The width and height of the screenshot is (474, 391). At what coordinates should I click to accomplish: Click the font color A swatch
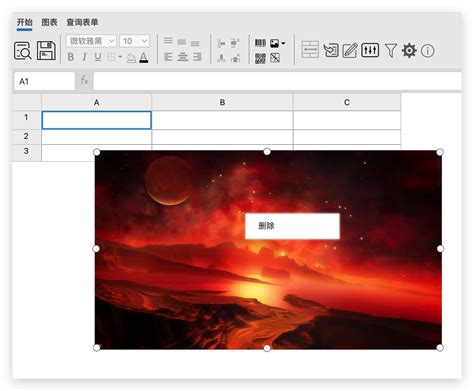(144, 58)
